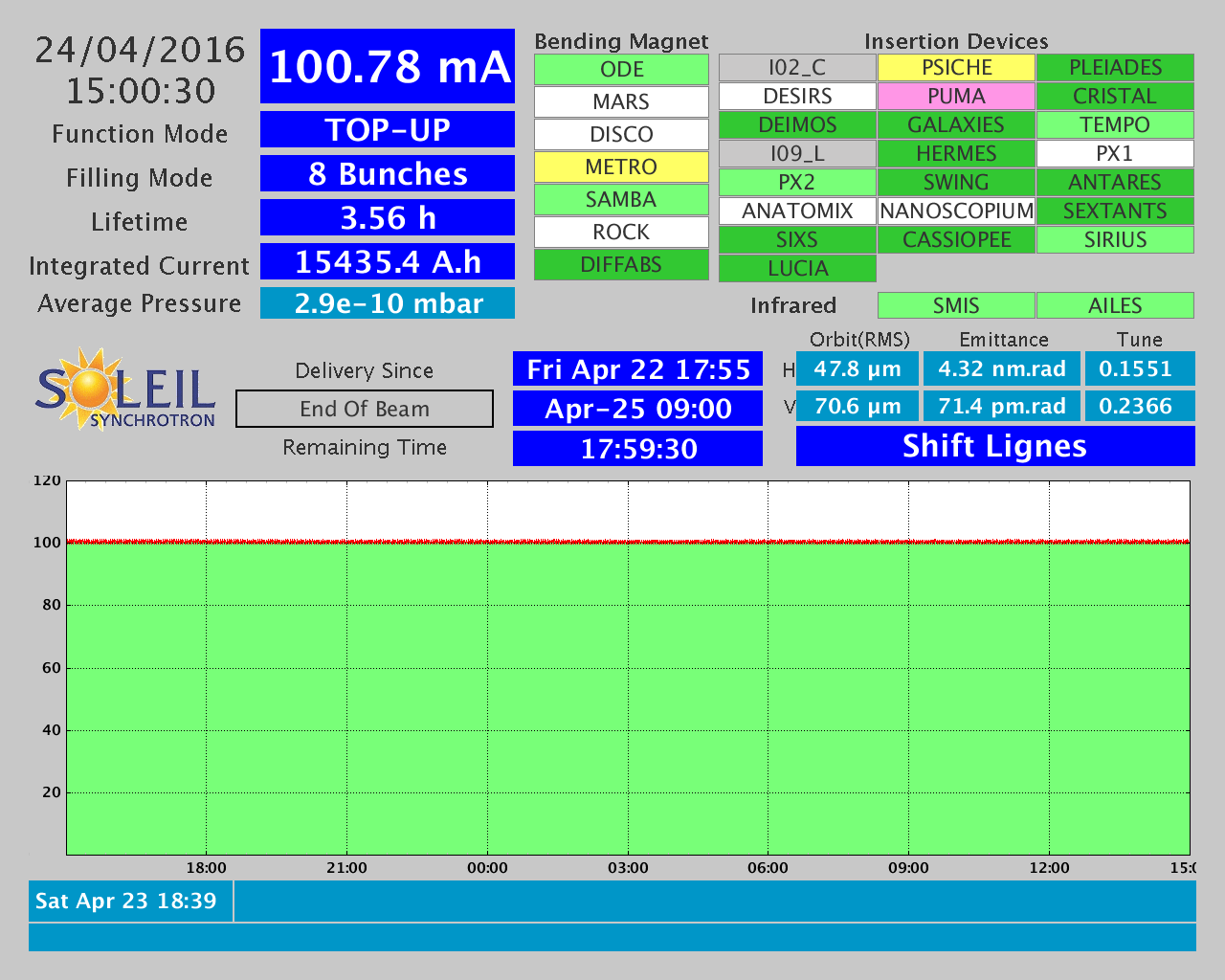This screenshot has height=980, width=1225.
Task: Click the 100.78 mA beam current display
Action: pyautogui.click(x=388, y=67)
